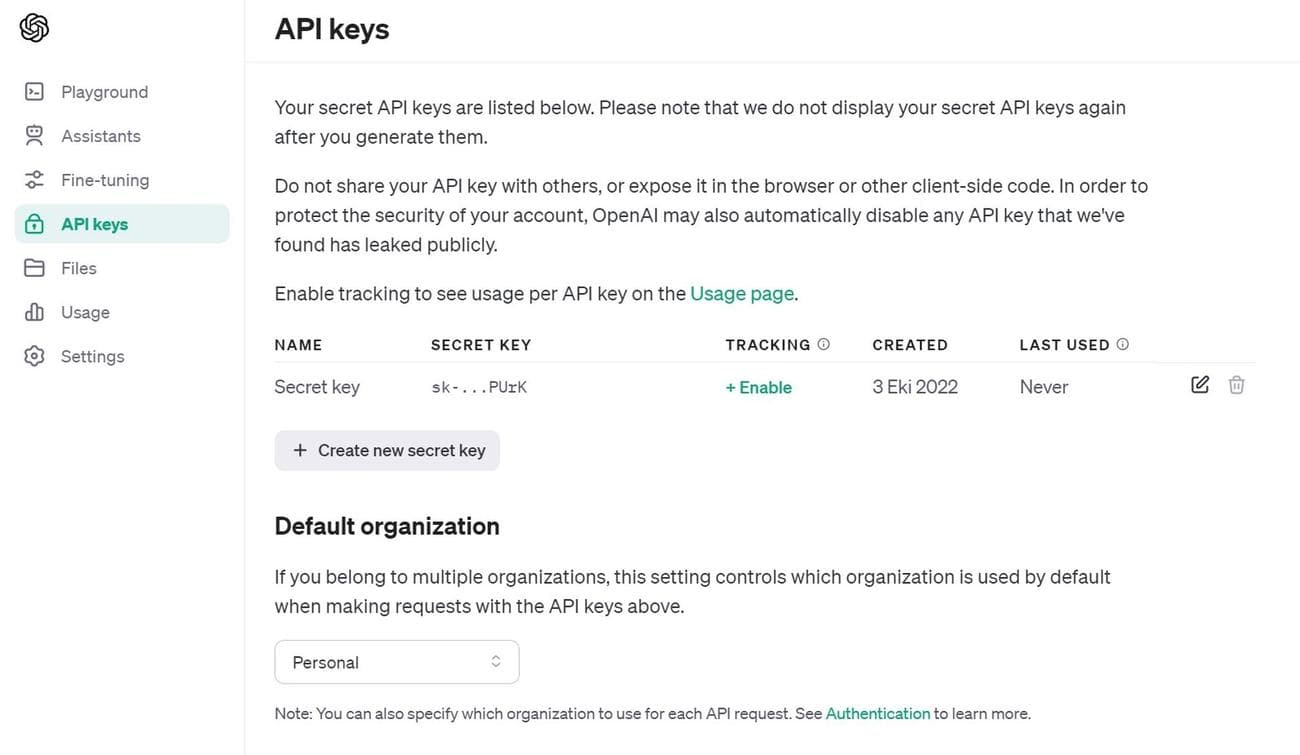The width and height of the screenshot is (1300, 755).
Task: Navigate to Settings in the sidebar
Action: coord(92,356)
